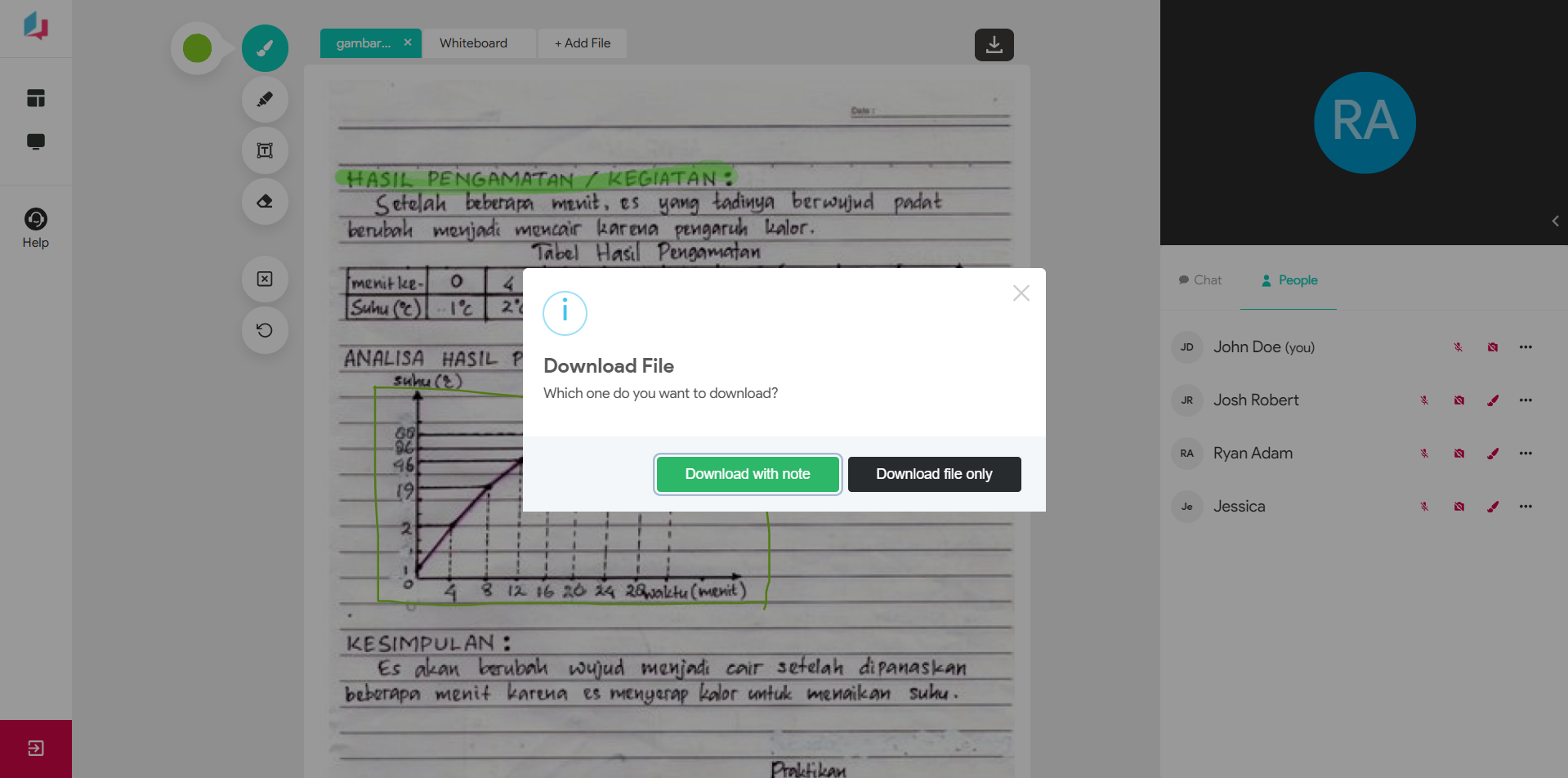Toggle Ryan Adam's drawing brush permission
Screen dimensions: 1568x778
point(1493,454)
